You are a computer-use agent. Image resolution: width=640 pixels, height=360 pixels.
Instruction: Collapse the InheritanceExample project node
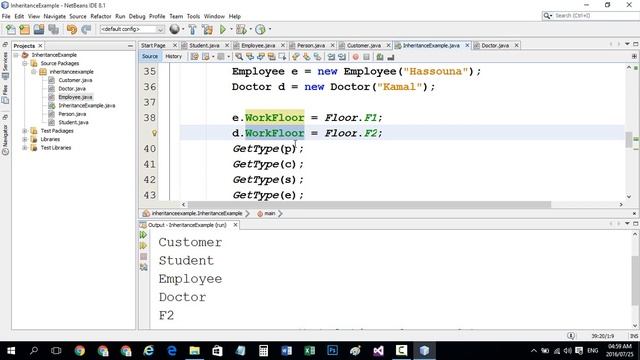coord(16,55)
